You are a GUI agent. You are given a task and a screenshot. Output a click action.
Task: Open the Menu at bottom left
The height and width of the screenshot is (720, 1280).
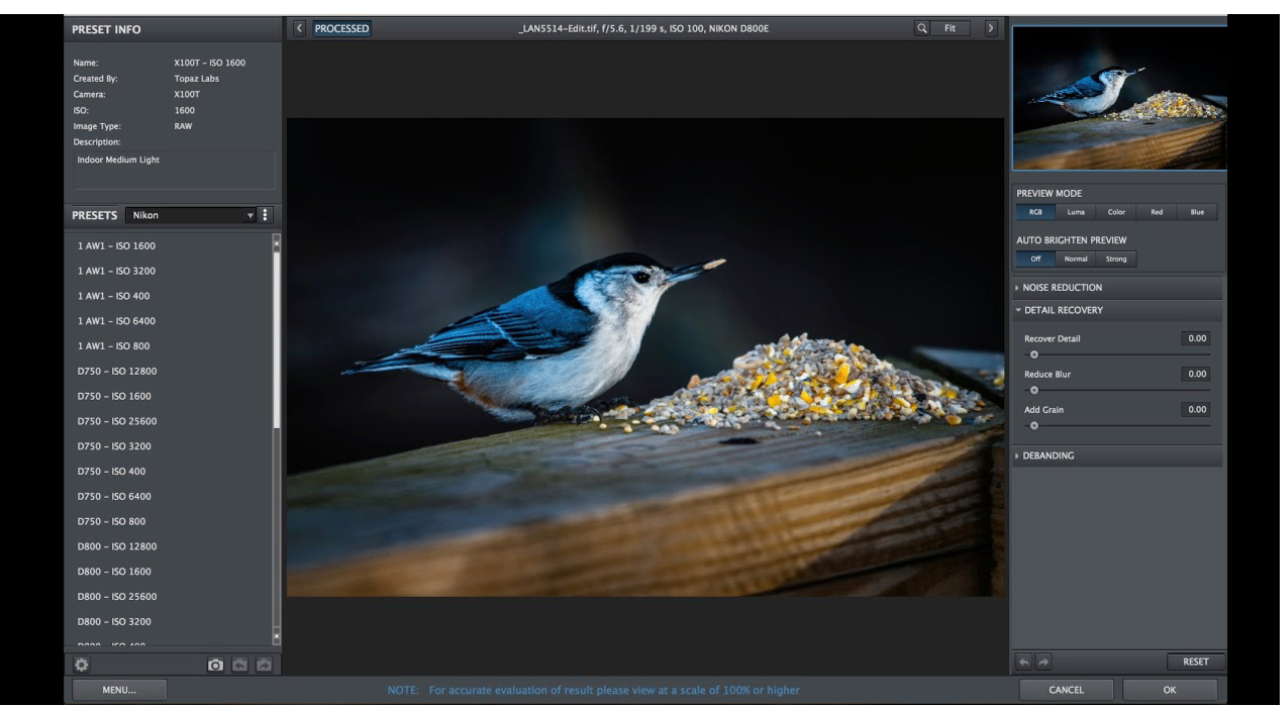point(119,689)
